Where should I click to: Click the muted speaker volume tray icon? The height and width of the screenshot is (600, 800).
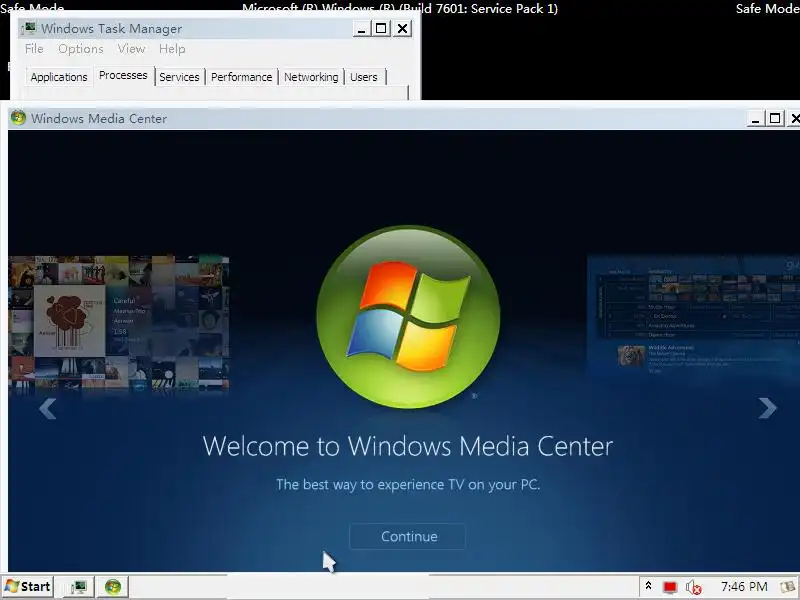(x=693, y=587)
